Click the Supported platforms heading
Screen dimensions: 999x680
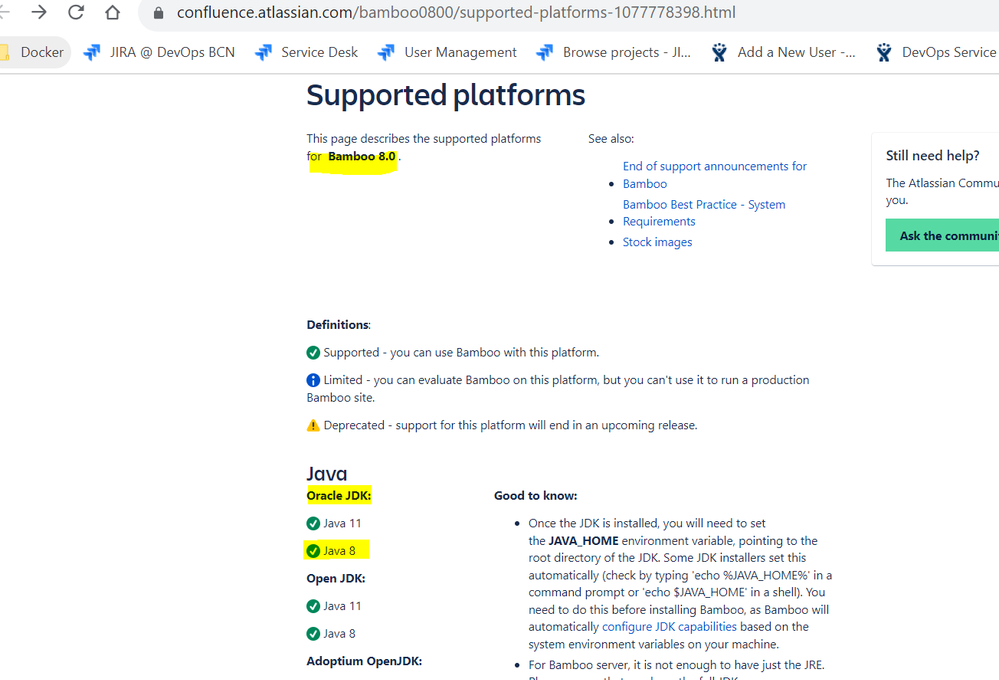click(445, 96)
